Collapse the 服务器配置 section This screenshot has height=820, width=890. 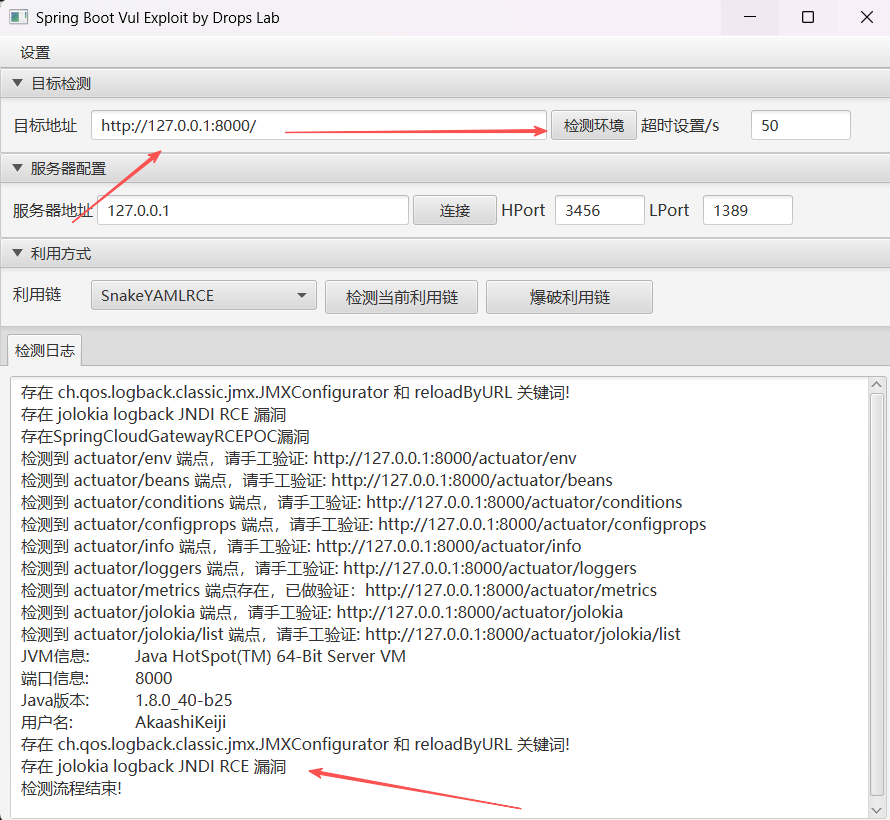[18, 169]
